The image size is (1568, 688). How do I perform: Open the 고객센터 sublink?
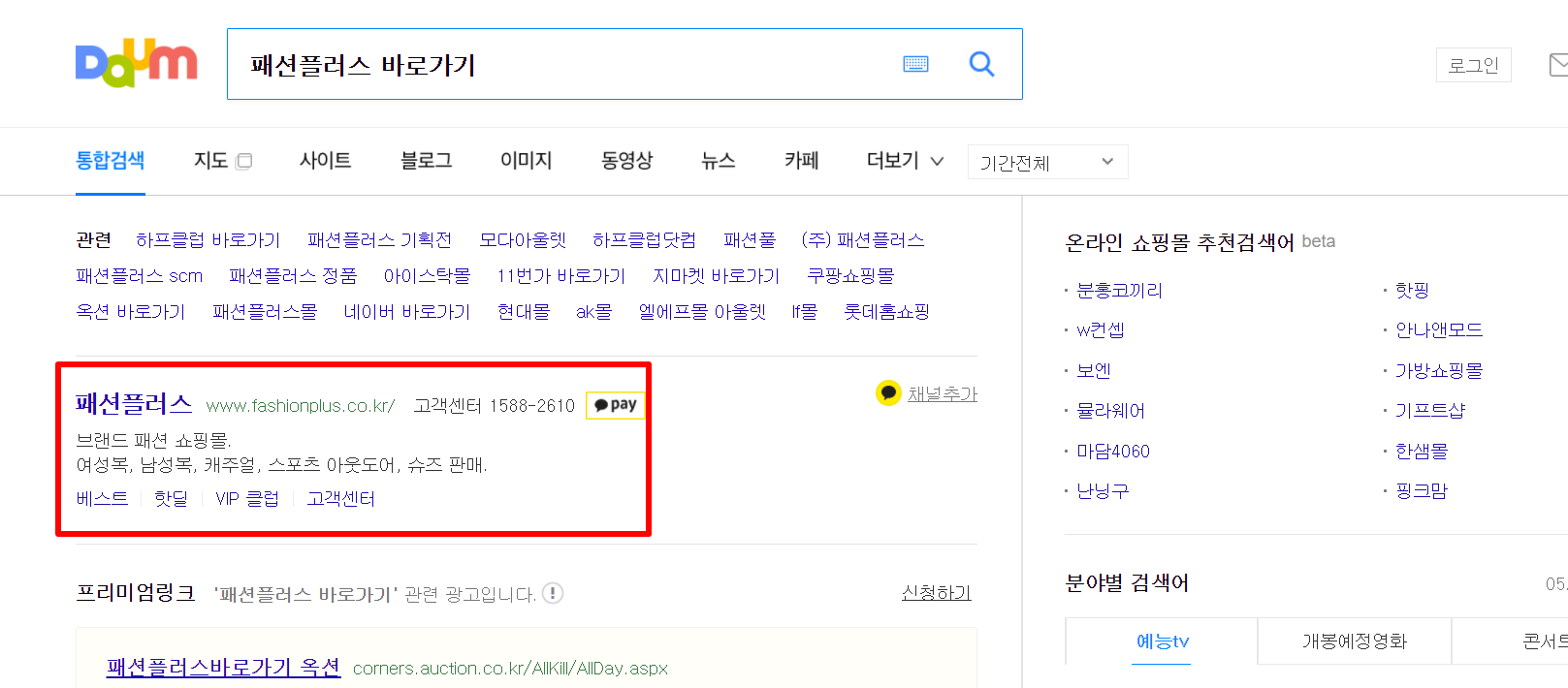coord(340,499)
